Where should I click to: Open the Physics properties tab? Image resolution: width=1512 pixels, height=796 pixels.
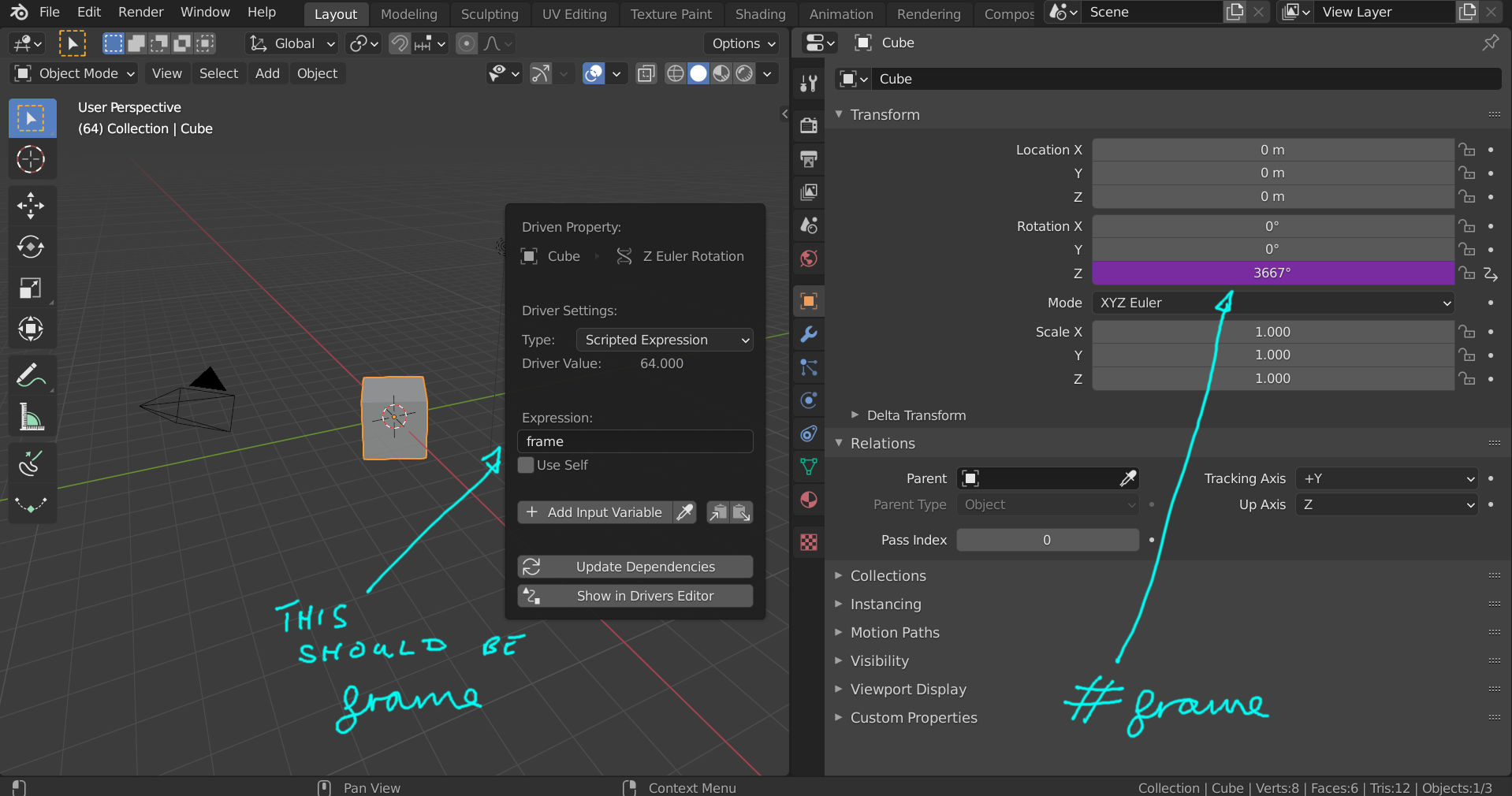coord(808,400)
